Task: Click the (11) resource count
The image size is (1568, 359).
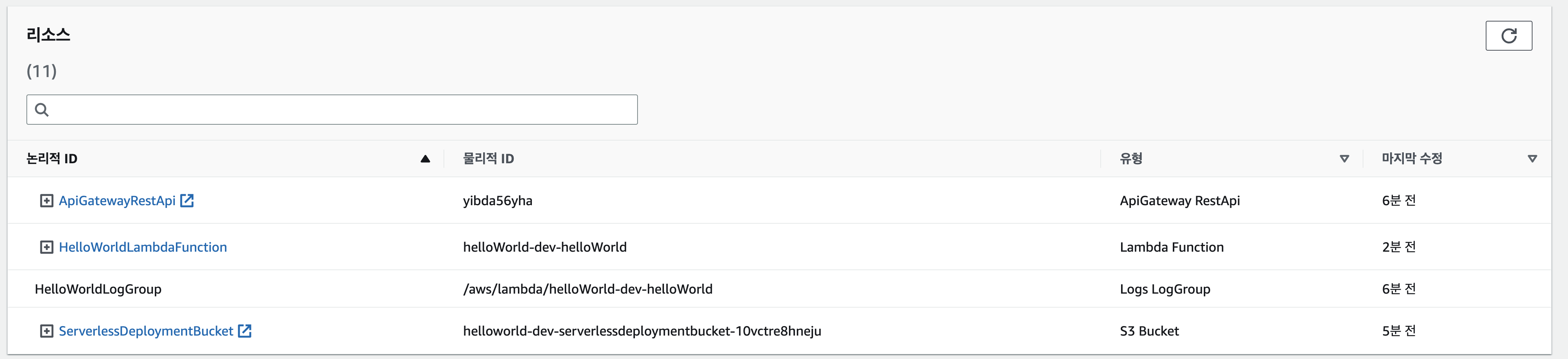Action: pos(42,71)
